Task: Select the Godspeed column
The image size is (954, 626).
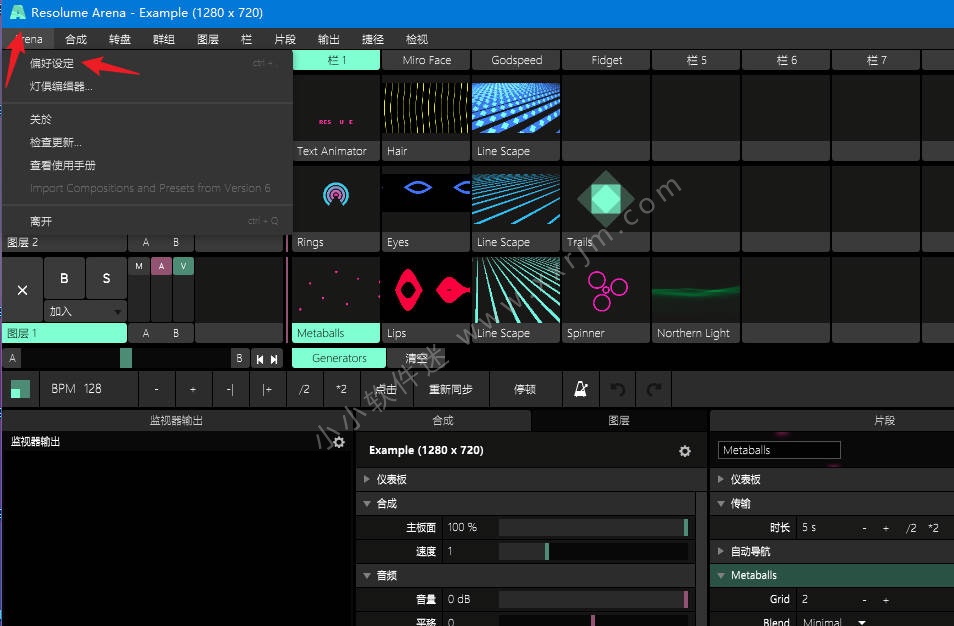Action: (517, 60)
